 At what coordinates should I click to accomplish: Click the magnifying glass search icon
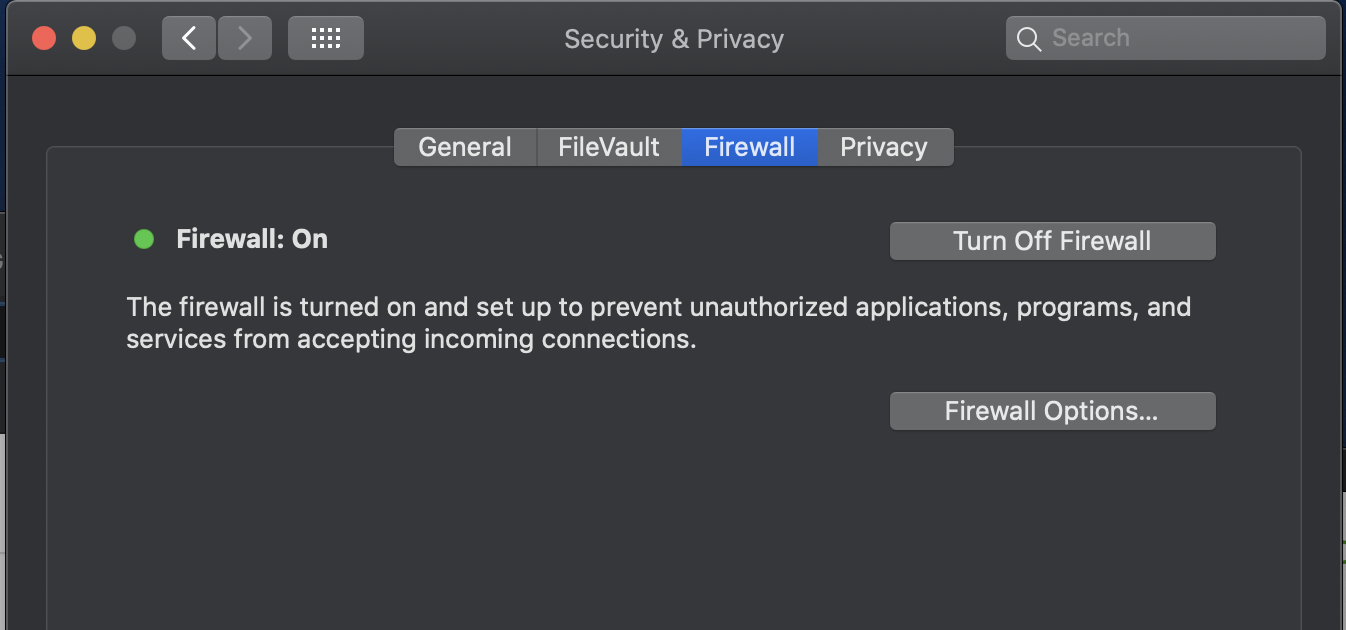tap(1029, 39)
